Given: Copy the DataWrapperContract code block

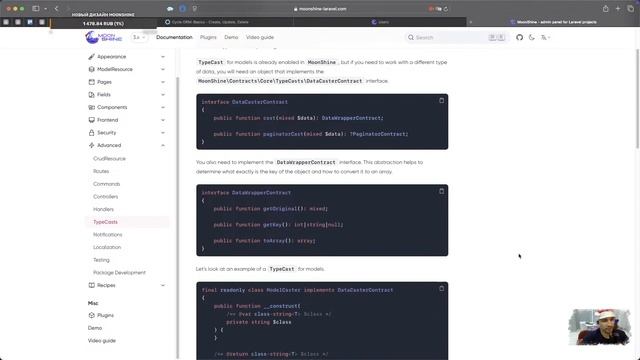Looking at the screenshot, I should tap(441, 191).
